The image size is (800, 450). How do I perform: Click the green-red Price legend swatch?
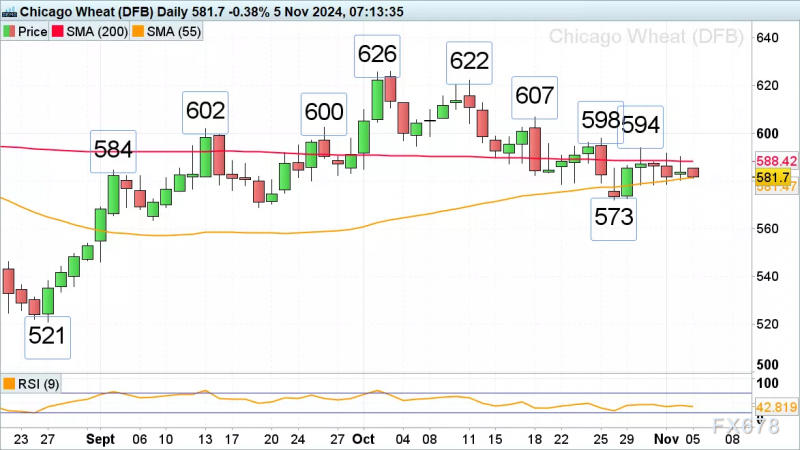[9, 32]
